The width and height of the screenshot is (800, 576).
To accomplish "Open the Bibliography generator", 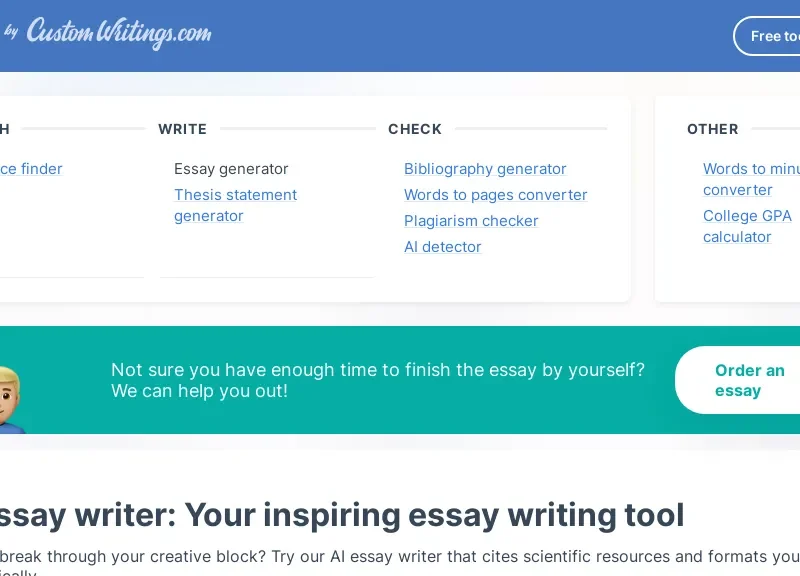I will pyautogui.click(x=485, y=169).
